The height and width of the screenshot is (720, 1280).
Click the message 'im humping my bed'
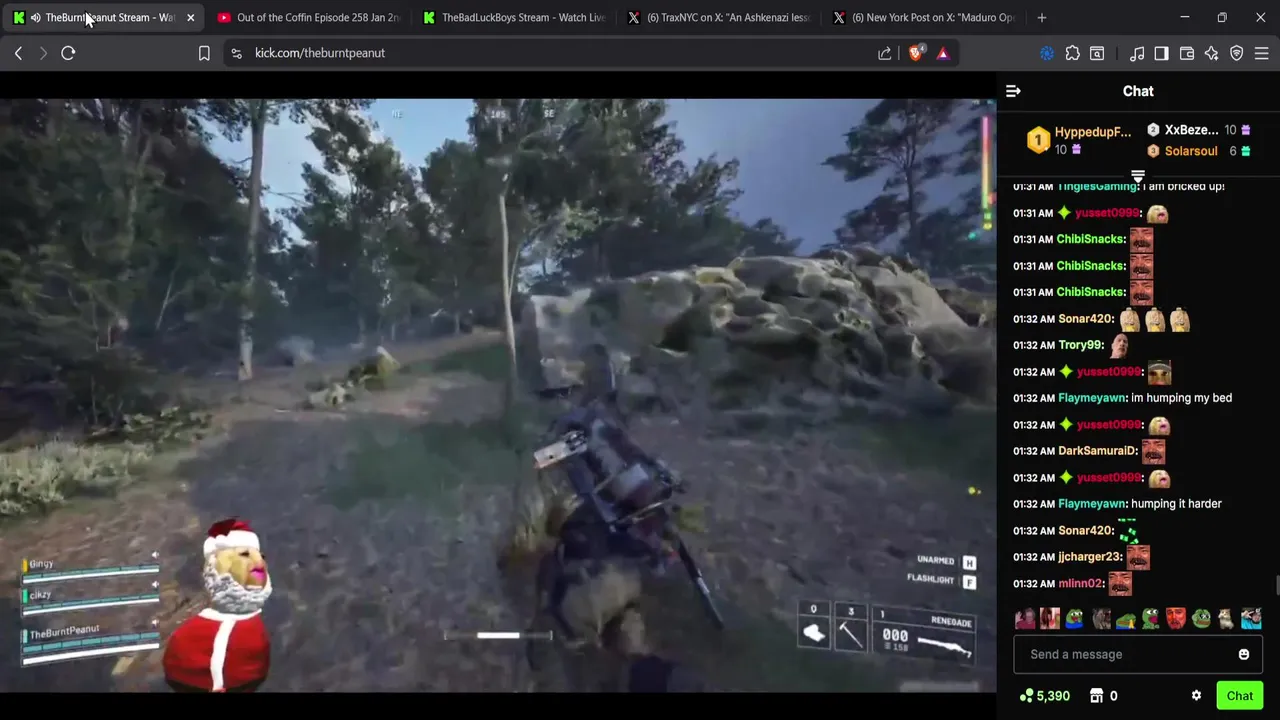pos(1181,398)
